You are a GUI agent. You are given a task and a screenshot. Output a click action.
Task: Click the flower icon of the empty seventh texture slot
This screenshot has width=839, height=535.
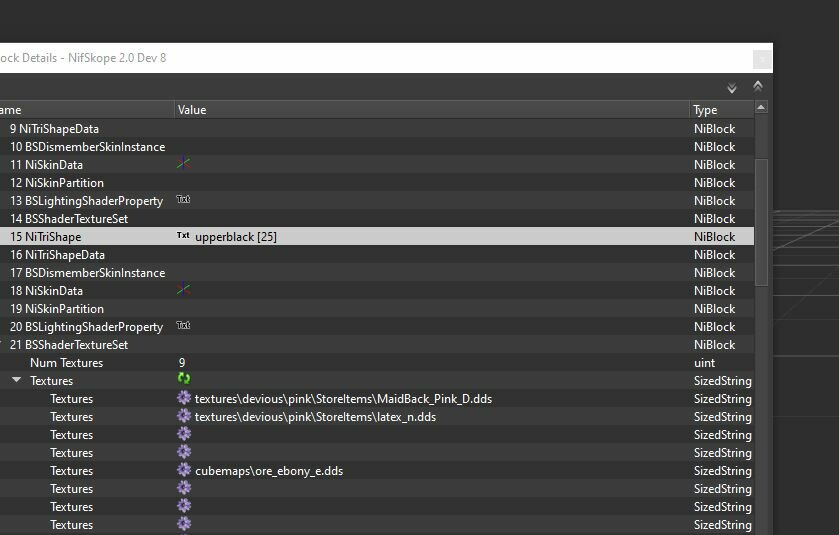click(x=184, y=506)
